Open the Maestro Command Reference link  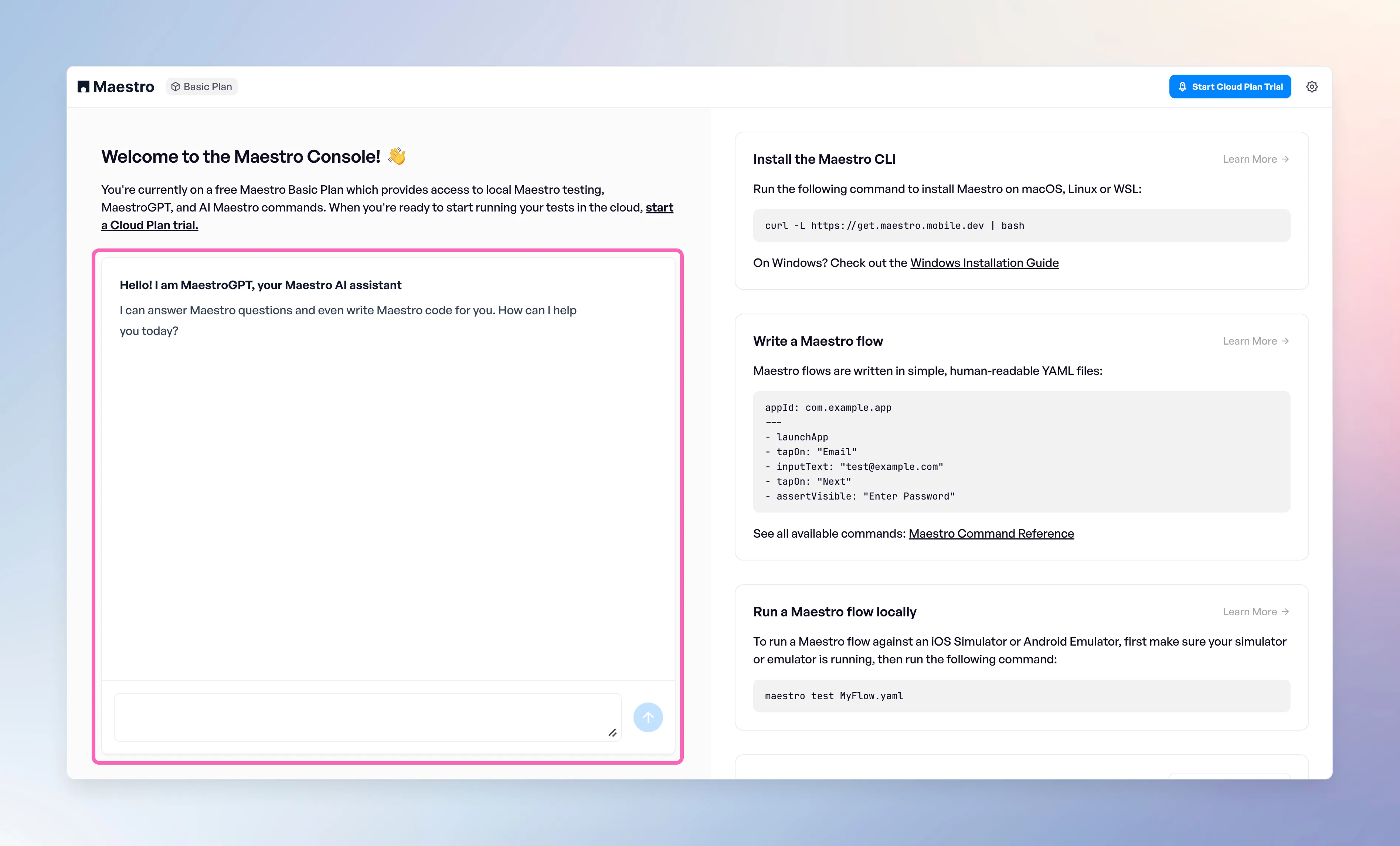pos(991,533)
